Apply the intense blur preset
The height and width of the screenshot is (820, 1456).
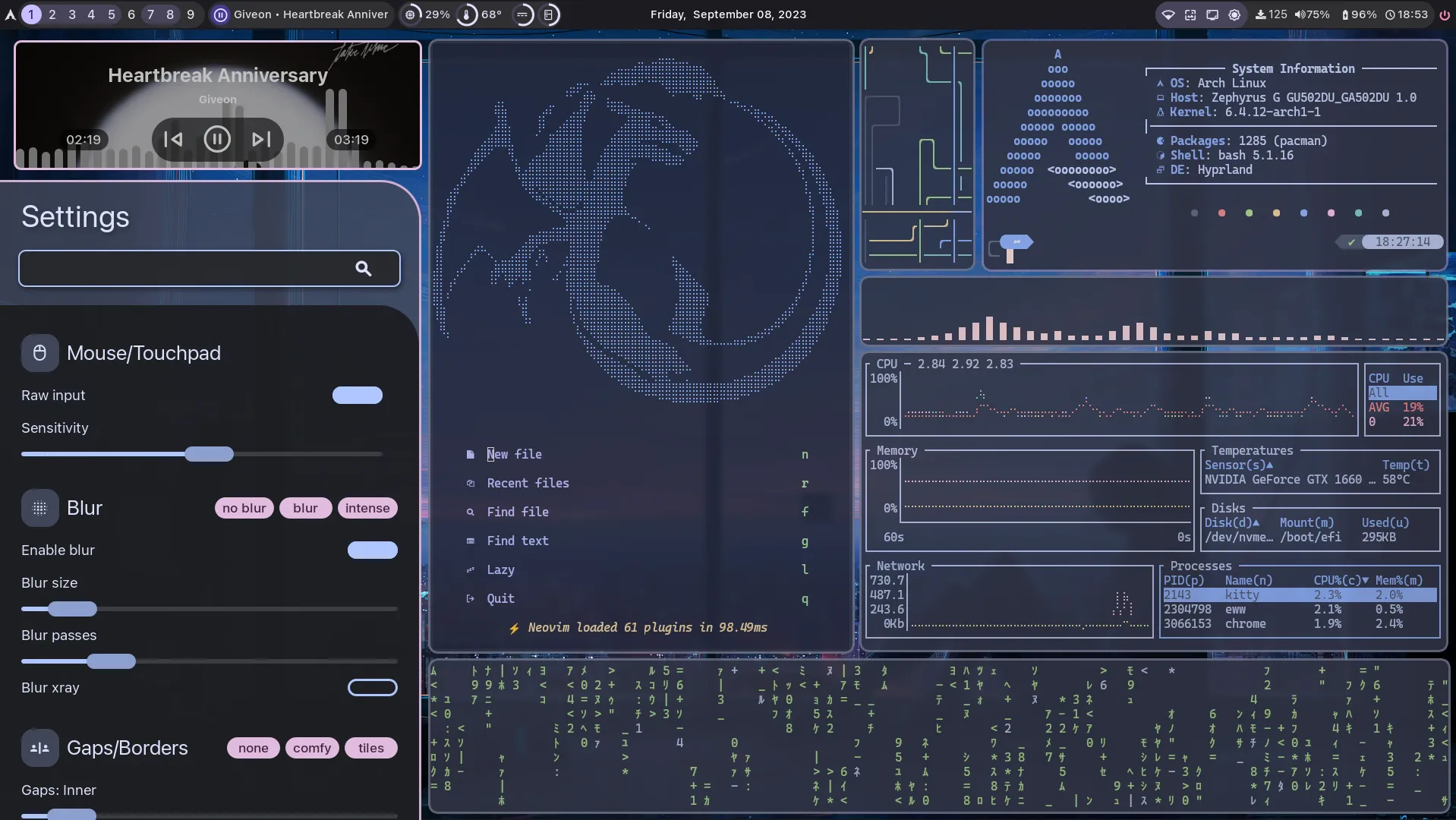pyautogui.click(x=367, y=509)
